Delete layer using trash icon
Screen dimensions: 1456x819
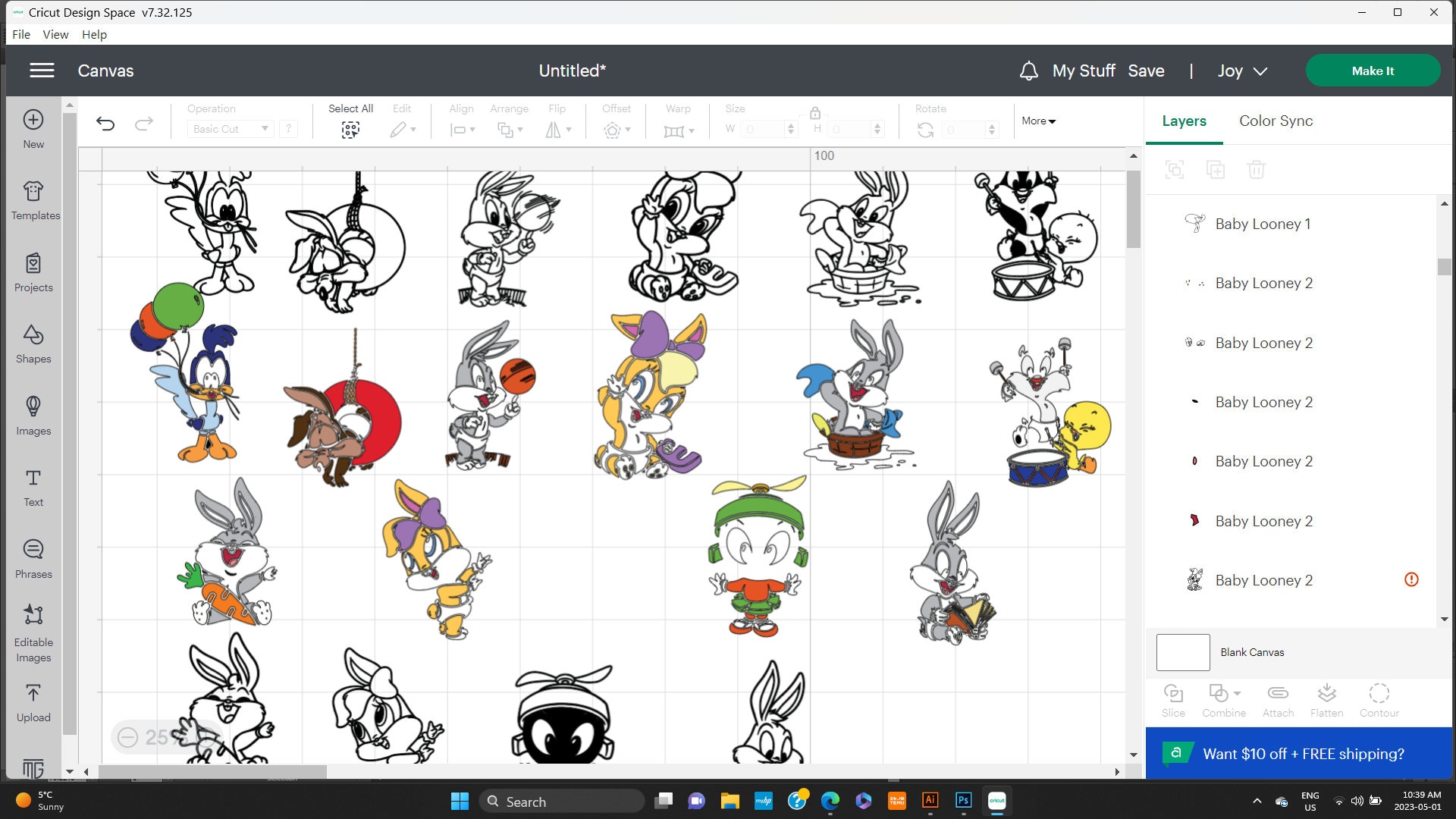click(x=1257, y=169)
